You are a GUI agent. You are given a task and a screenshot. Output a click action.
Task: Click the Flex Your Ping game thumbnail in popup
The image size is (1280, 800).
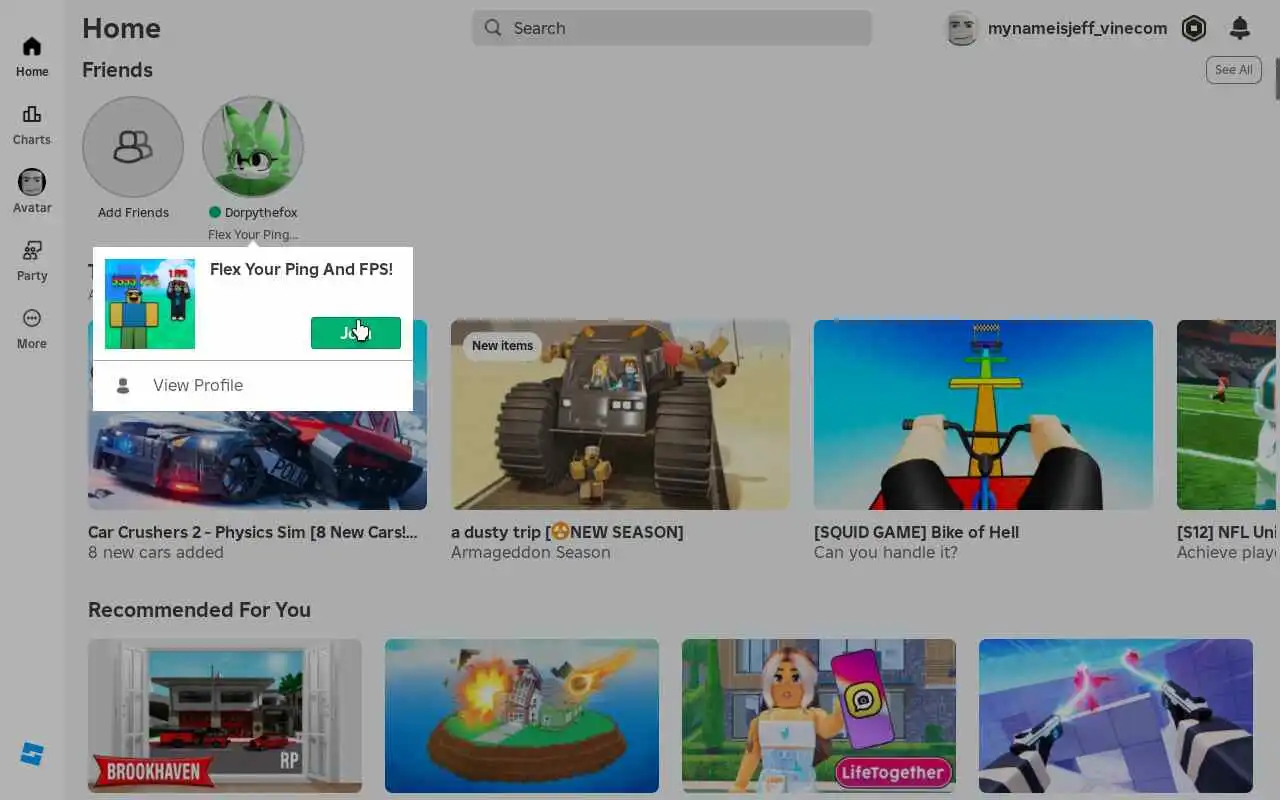[150, 304]
